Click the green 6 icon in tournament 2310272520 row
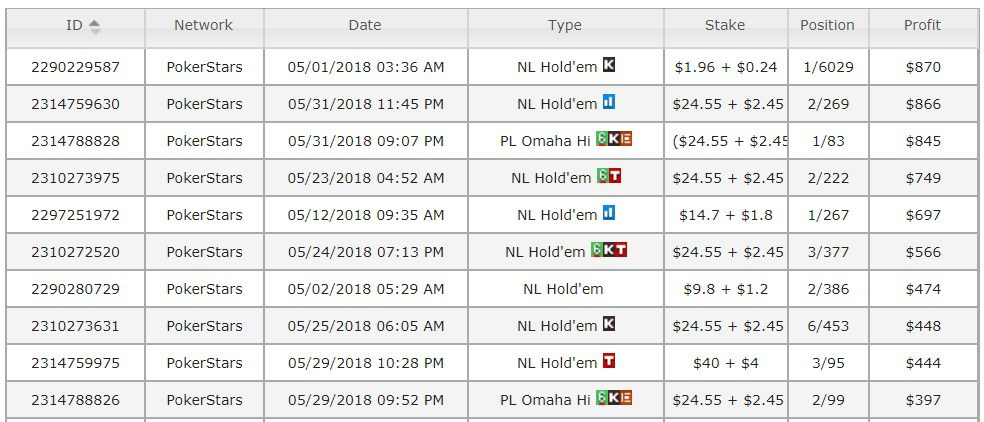The image size is (984, 422). (596, 251)
